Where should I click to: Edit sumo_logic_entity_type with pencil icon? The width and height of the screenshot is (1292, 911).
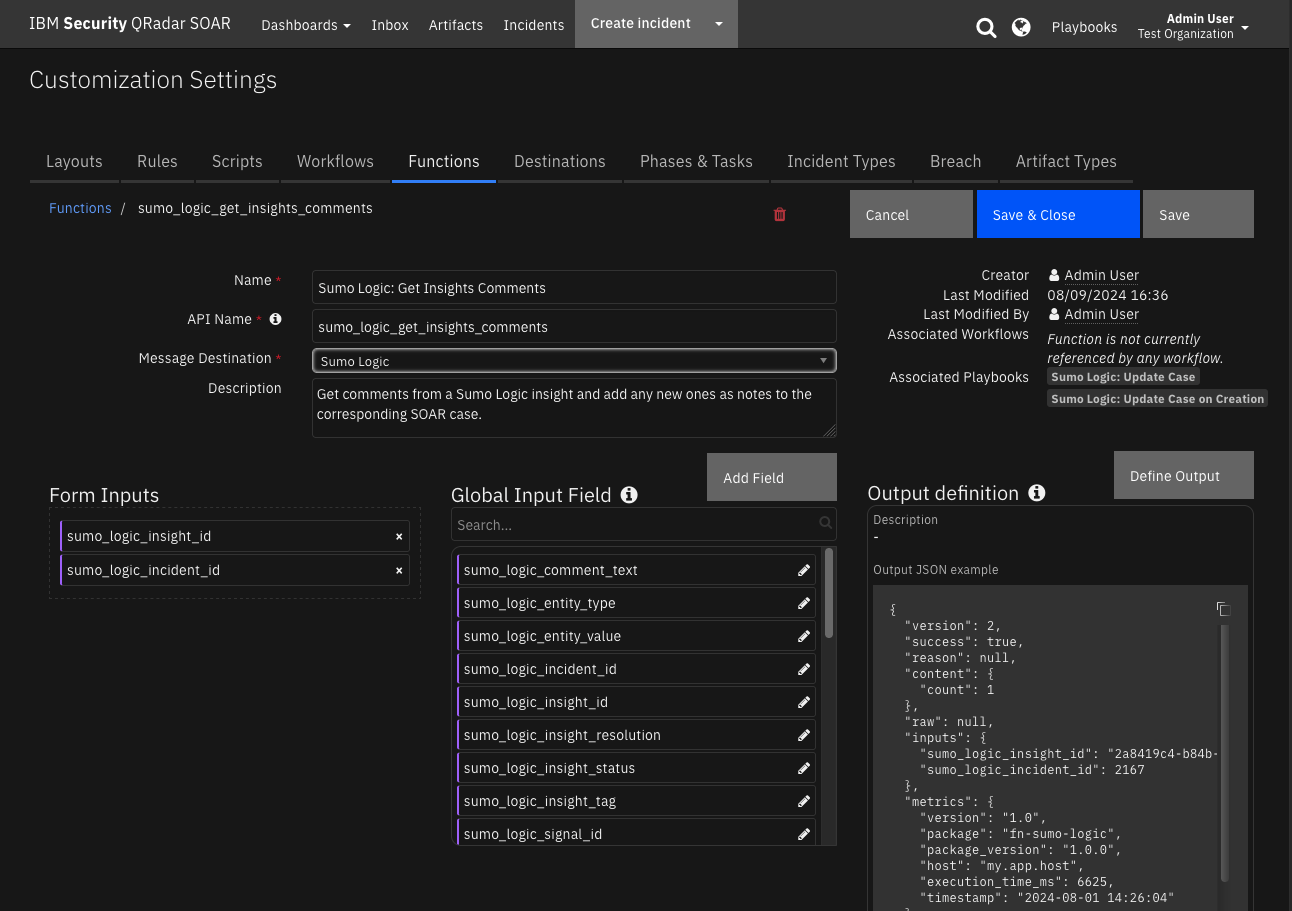[804, 603]
